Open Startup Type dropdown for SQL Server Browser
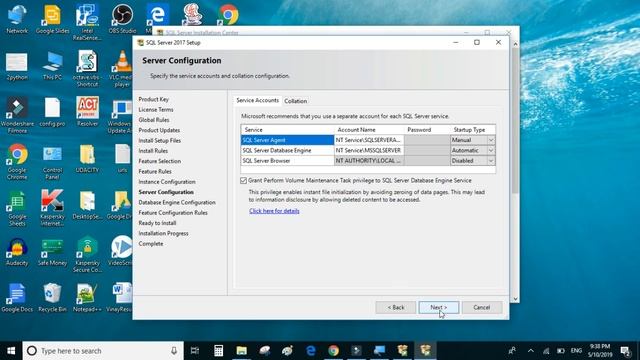640x360 pixels. coord(491,161)
